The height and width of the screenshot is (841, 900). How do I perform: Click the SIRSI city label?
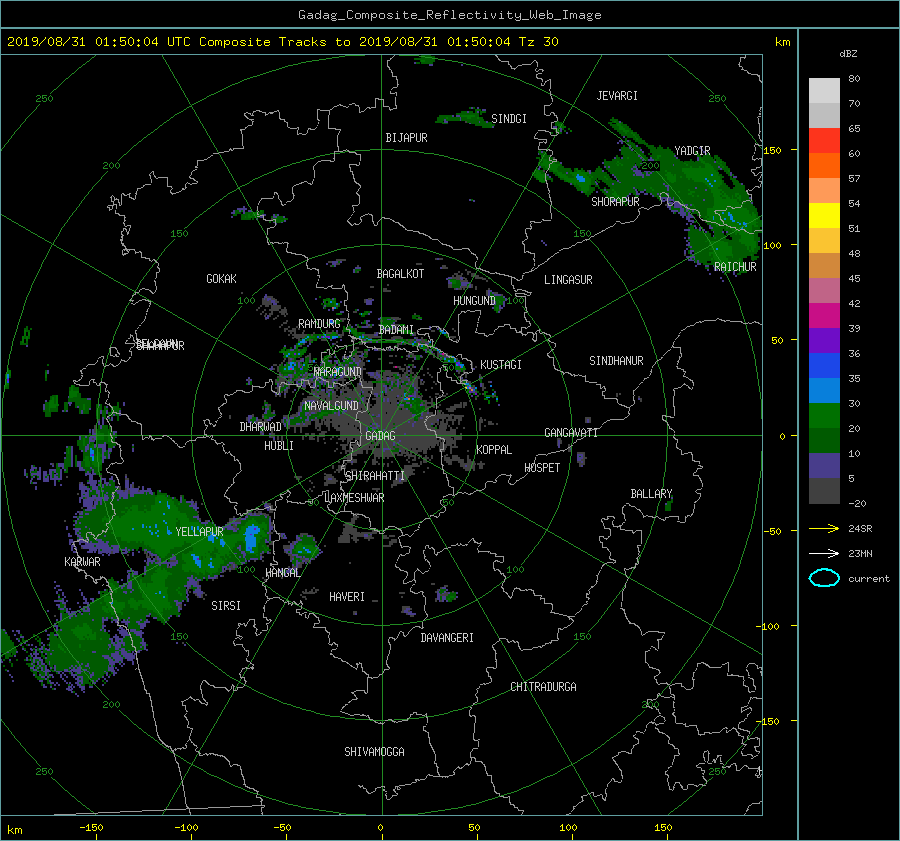(x=226, y=606)
